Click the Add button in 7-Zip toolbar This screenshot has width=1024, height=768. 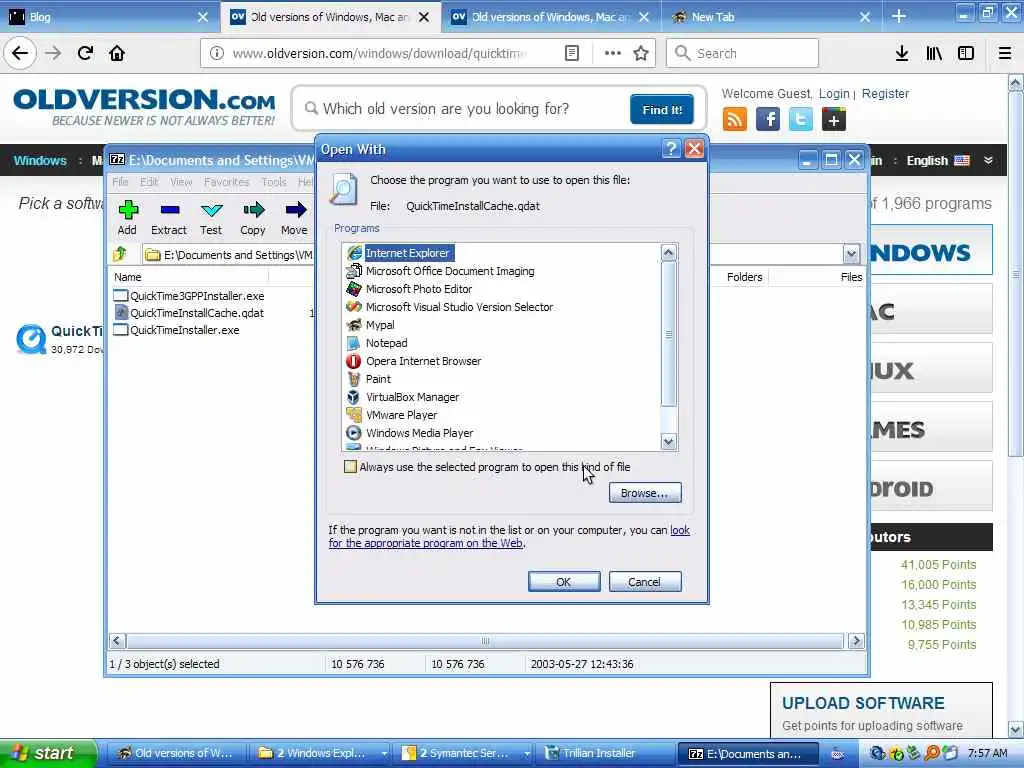(127, 217)
